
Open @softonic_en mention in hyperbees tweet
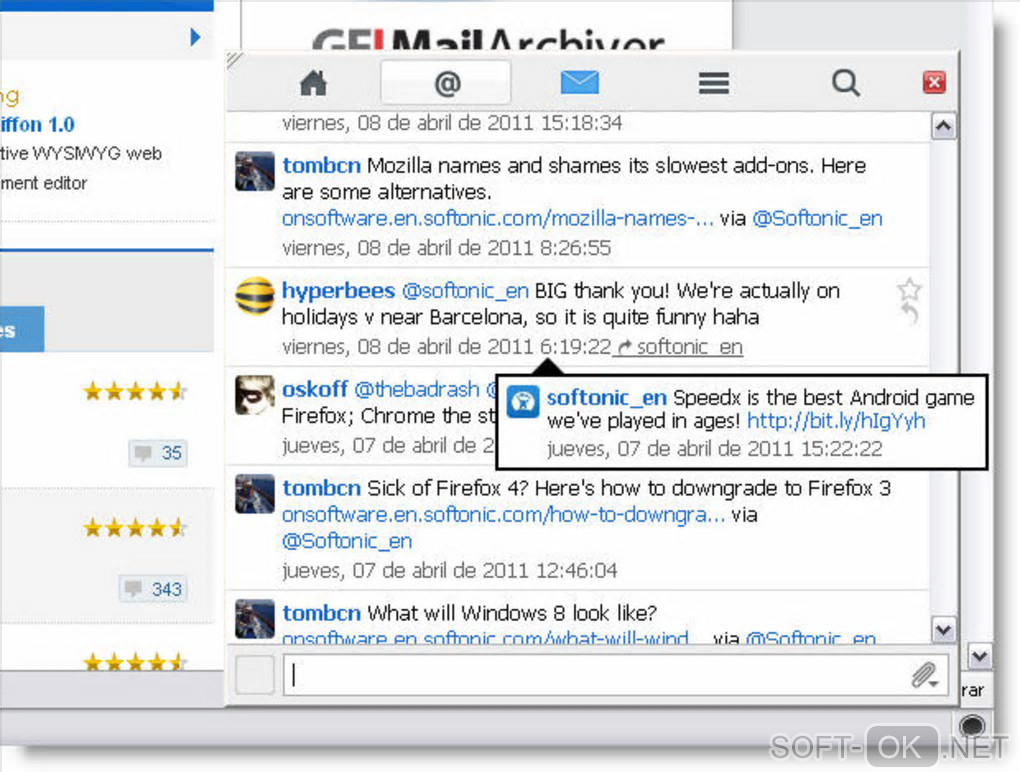click(x=465, y=291)
